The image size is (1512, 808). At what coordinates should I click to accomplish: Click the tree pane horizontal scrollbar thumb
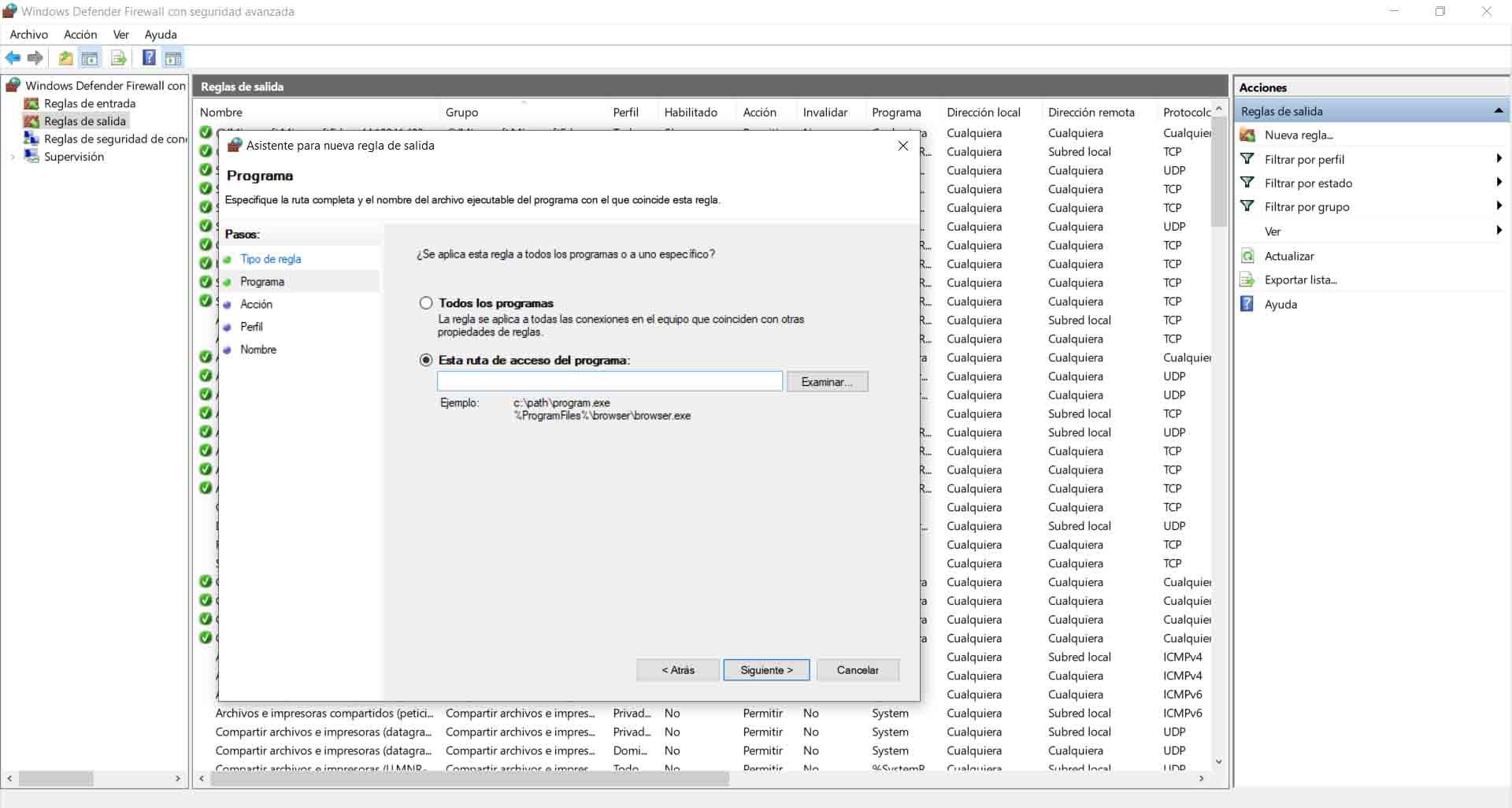coord(56,779)
